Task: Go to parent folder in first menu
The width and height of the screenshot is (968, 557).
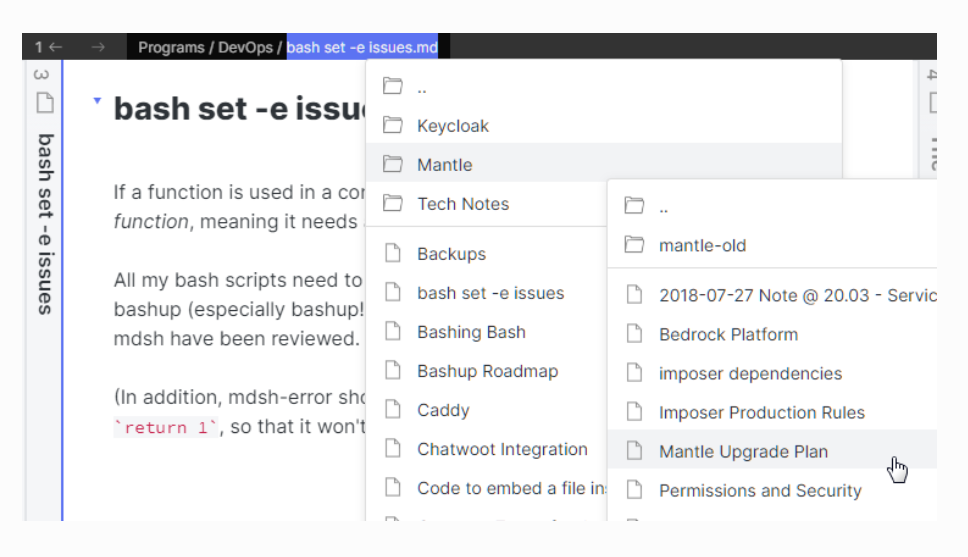Action: (422, 87)
